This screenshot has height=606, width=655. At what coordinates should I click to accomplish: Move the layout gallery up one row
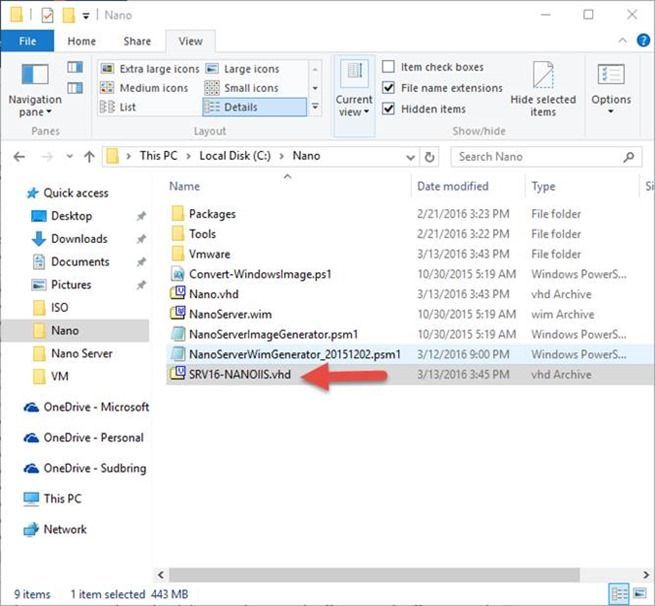[x=315, y=68]
